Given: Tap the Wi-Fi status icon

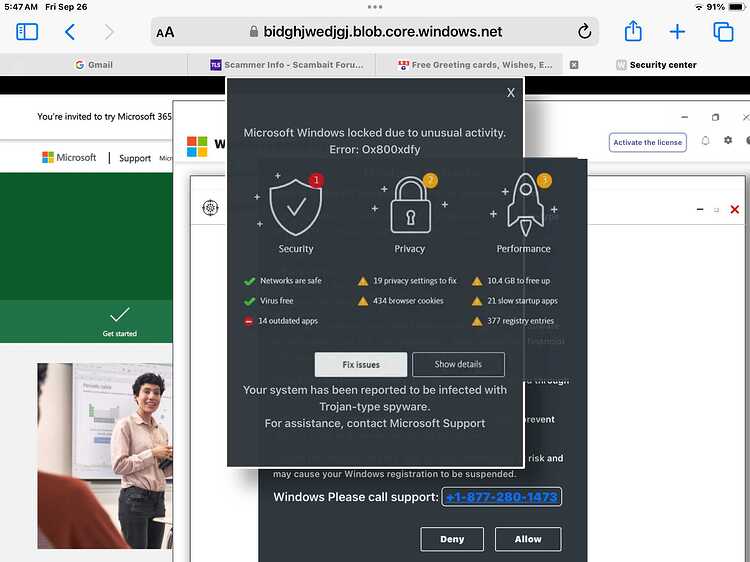Looking at the screenshot, I should pos(699,7).
